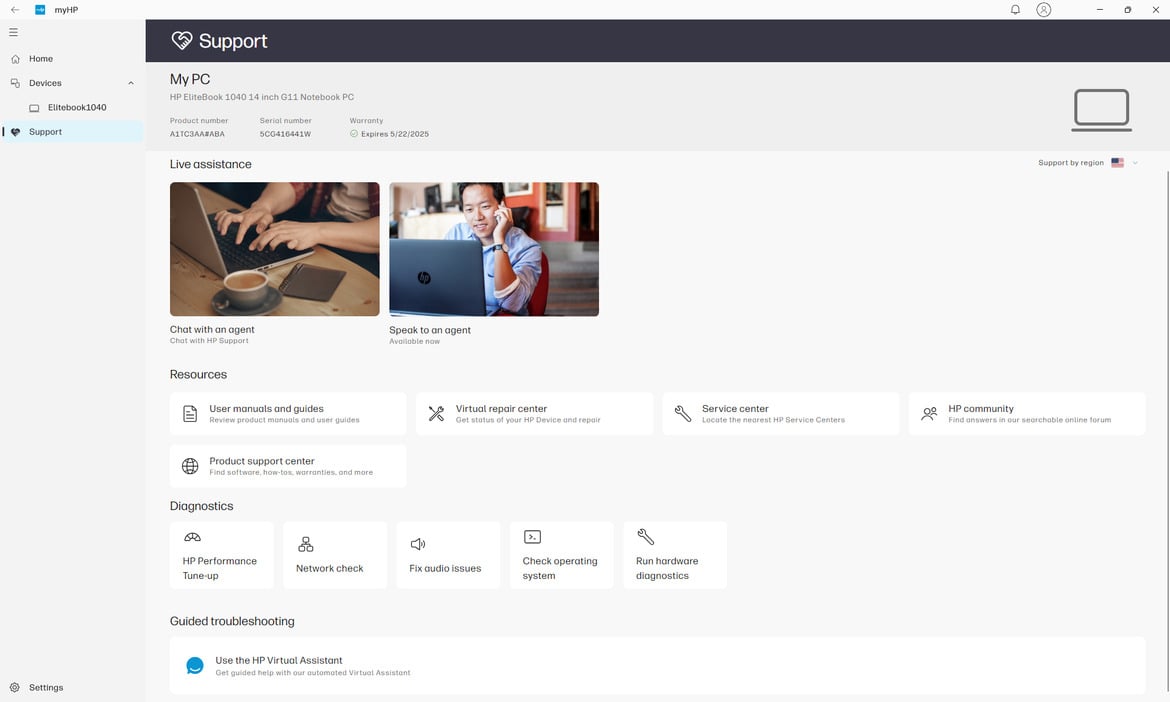Viewport: 1170px width, 702px height.
Task: Click the Support by region label
Action: [1071, 163]
